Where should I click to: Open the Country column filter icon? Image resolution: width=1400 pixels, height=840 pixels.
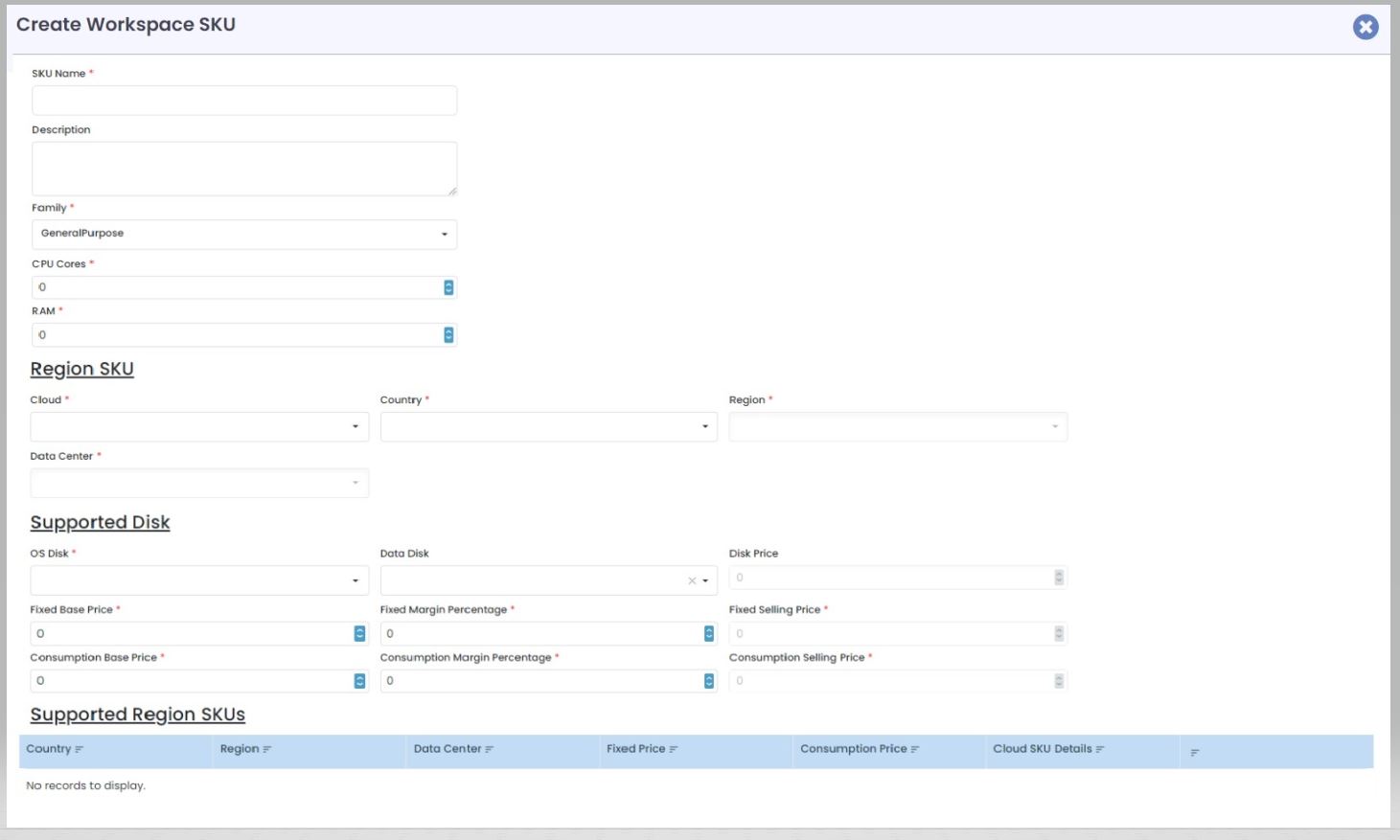click(80, 750)
